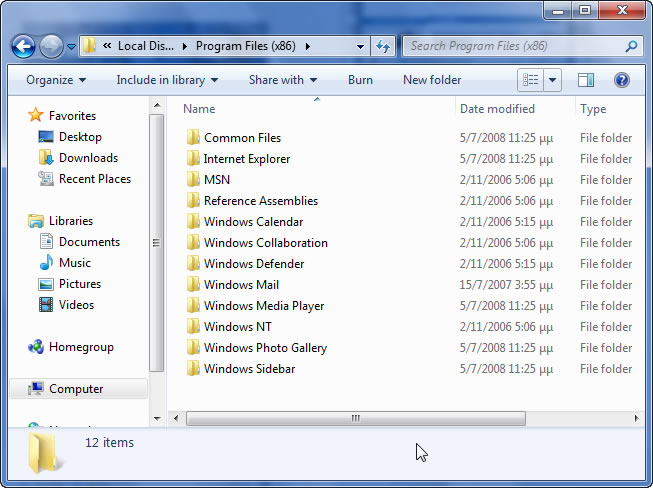Image resolution: width=653 pixels, height=488 pixels.
Task: Toggle the preview pane button
Action: 586,80
